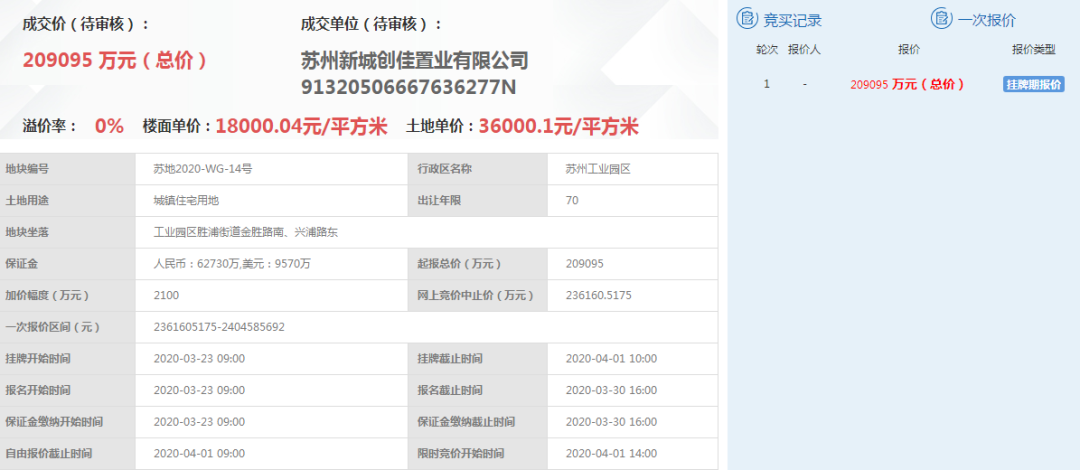Screen dimensions: 1080x470
Task: Click the 网上竞价中止价（万元）label
Action: (475, 296)
